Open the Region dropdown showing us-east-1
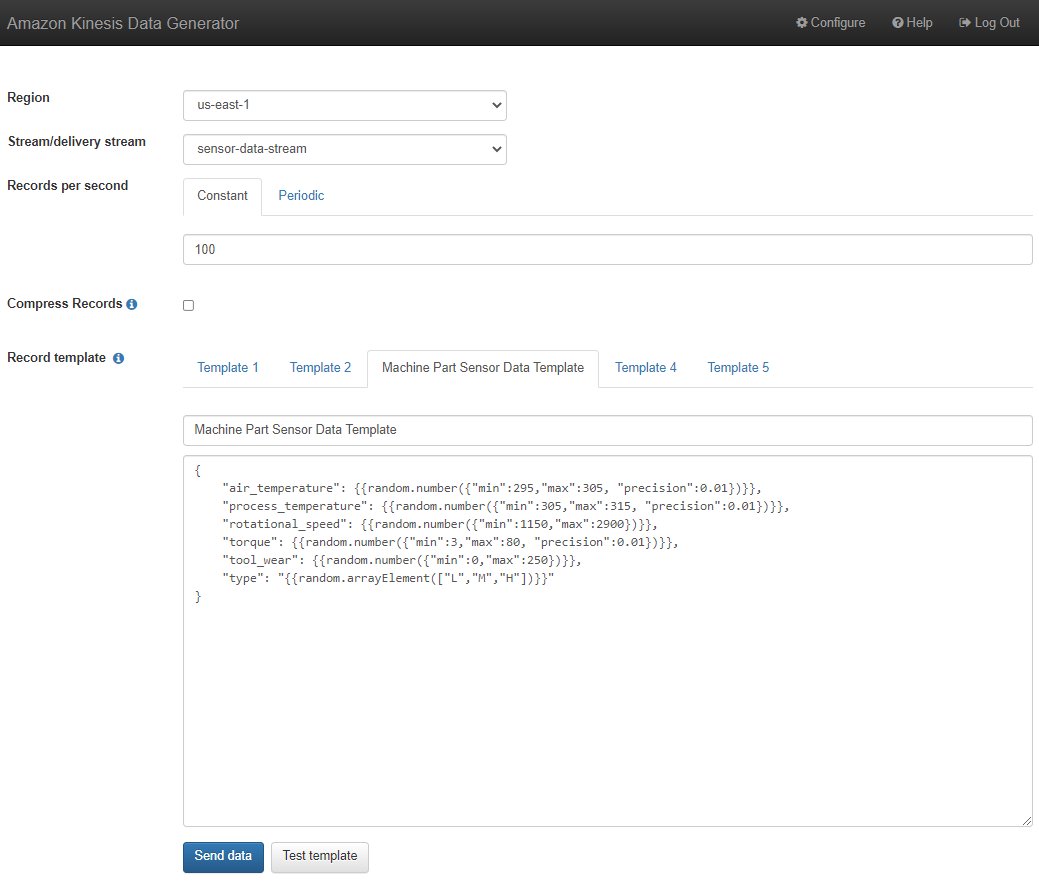Image resolution: width=1039 pixels, height=884 pixels. click(345, 105)
